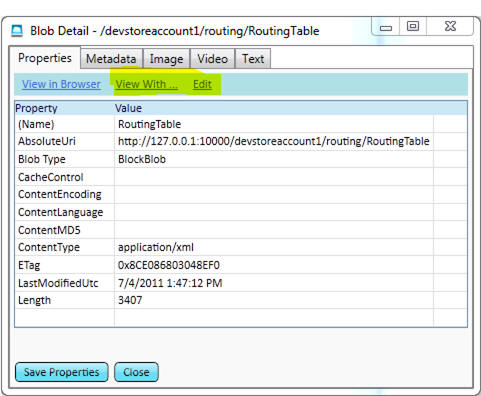Select the Blob Type property label
Screen dimensions: 481x396
42,159
